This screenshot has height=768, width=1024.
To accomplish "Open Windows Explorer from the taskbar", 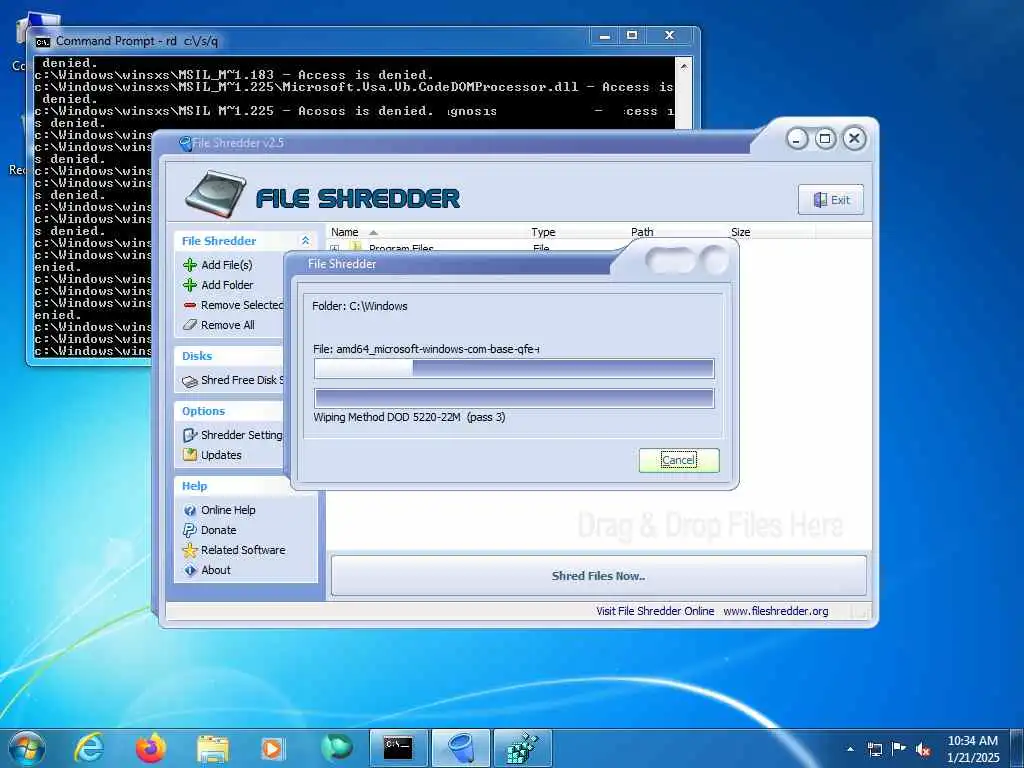I will tap(213, 749).
